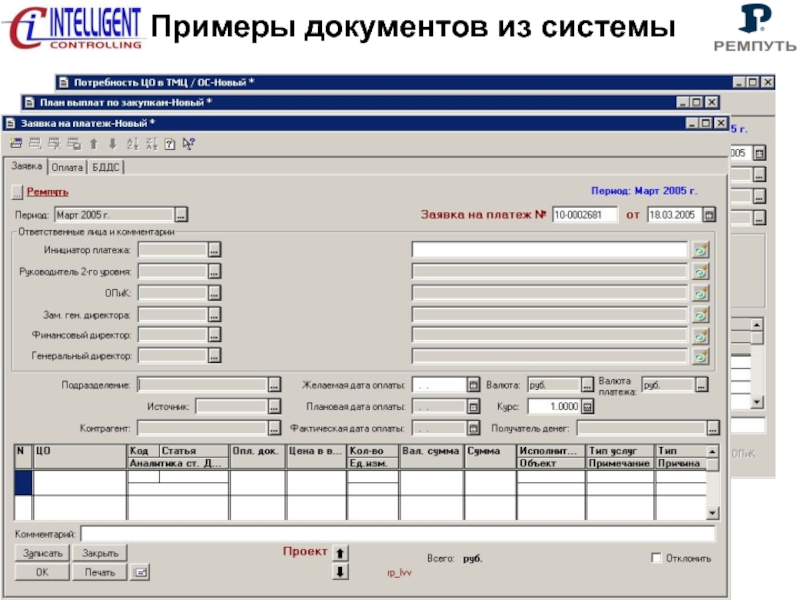Click the ЦО column header
This screenshot has height=600, width=800.
tap(80, 457)
